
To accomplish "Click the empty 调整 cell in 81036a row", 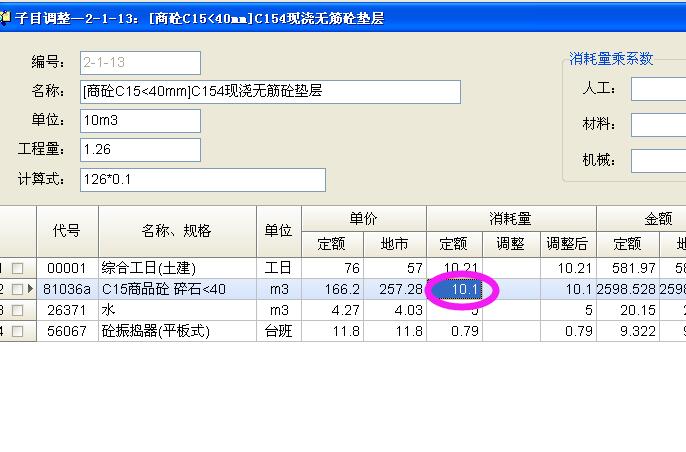I will coord(511,289).
